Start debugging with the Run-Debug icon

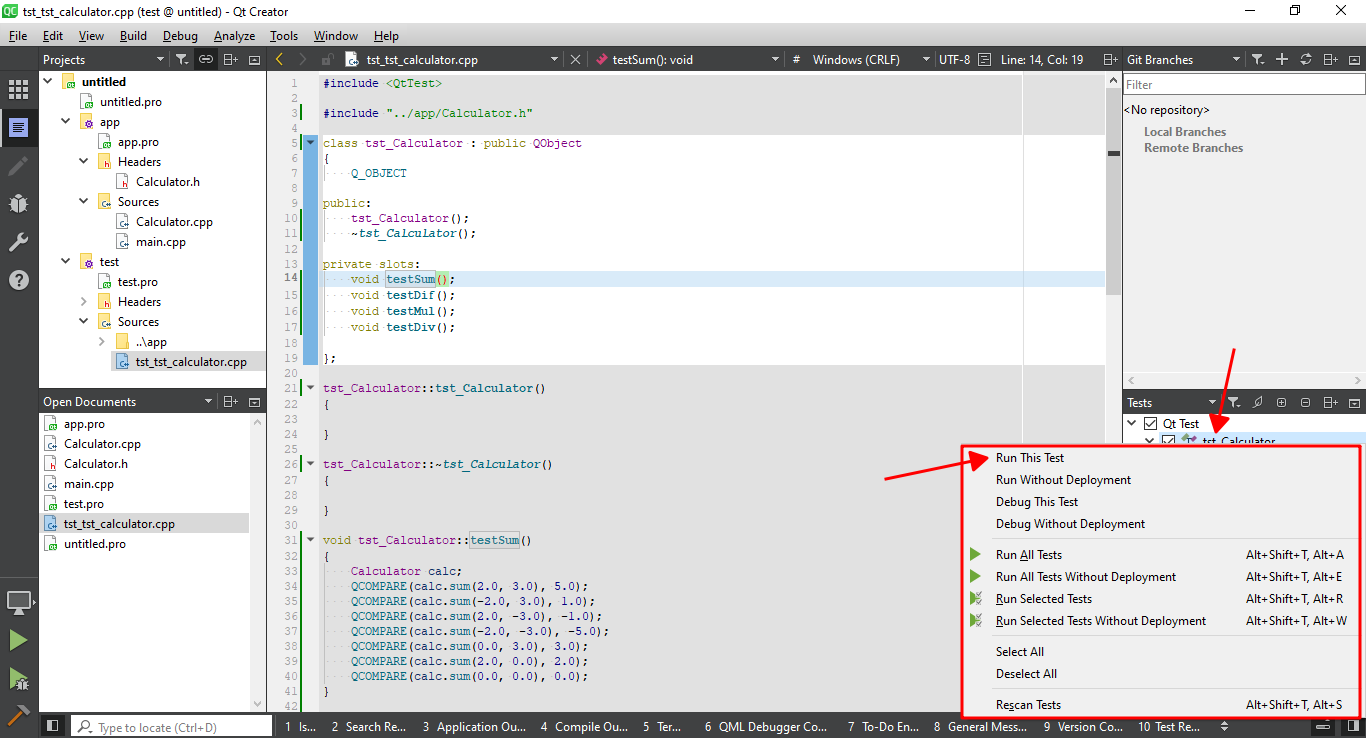coord(18,679)
